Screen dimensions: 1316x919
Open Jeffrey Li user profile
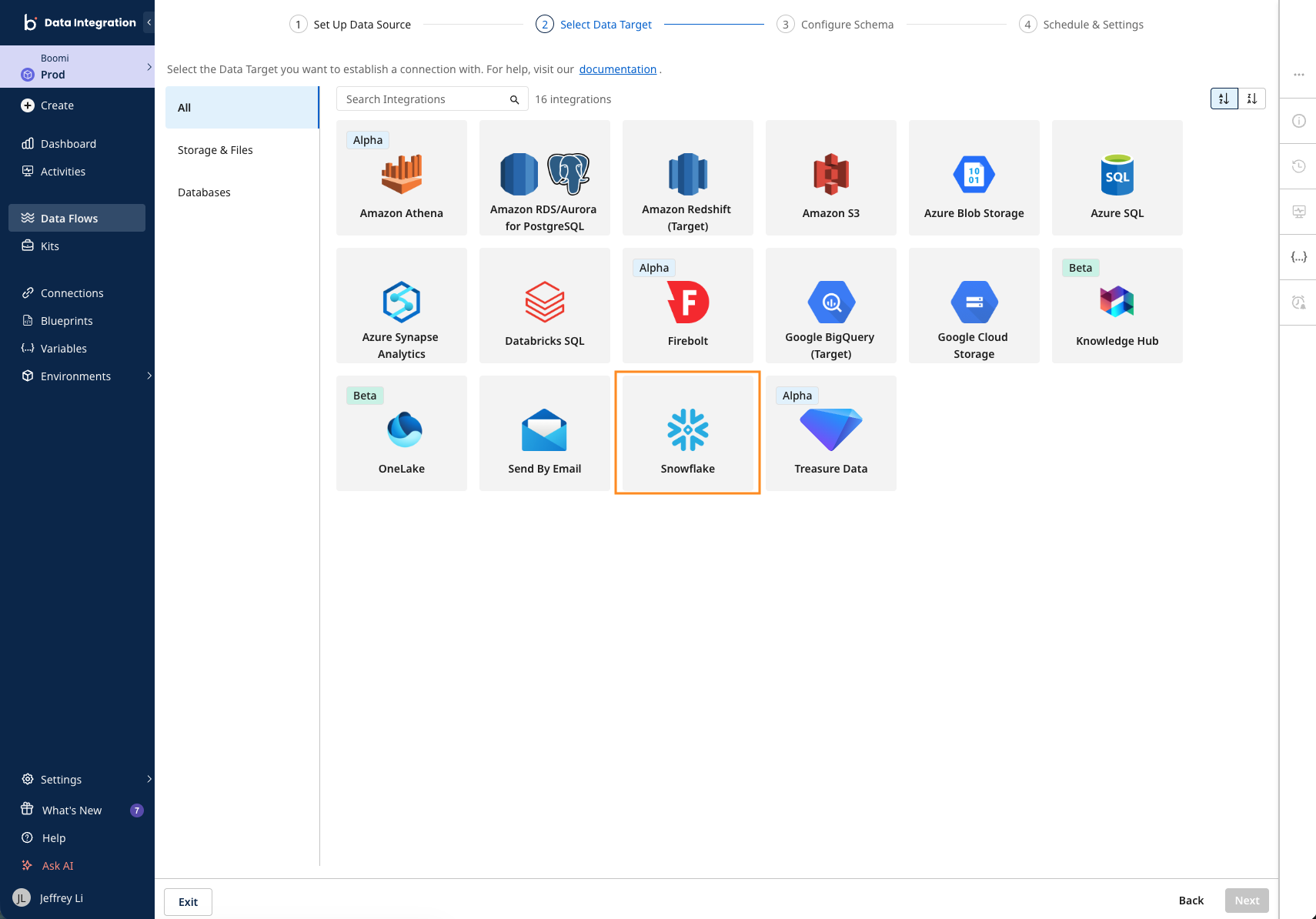tap(48, 898)
